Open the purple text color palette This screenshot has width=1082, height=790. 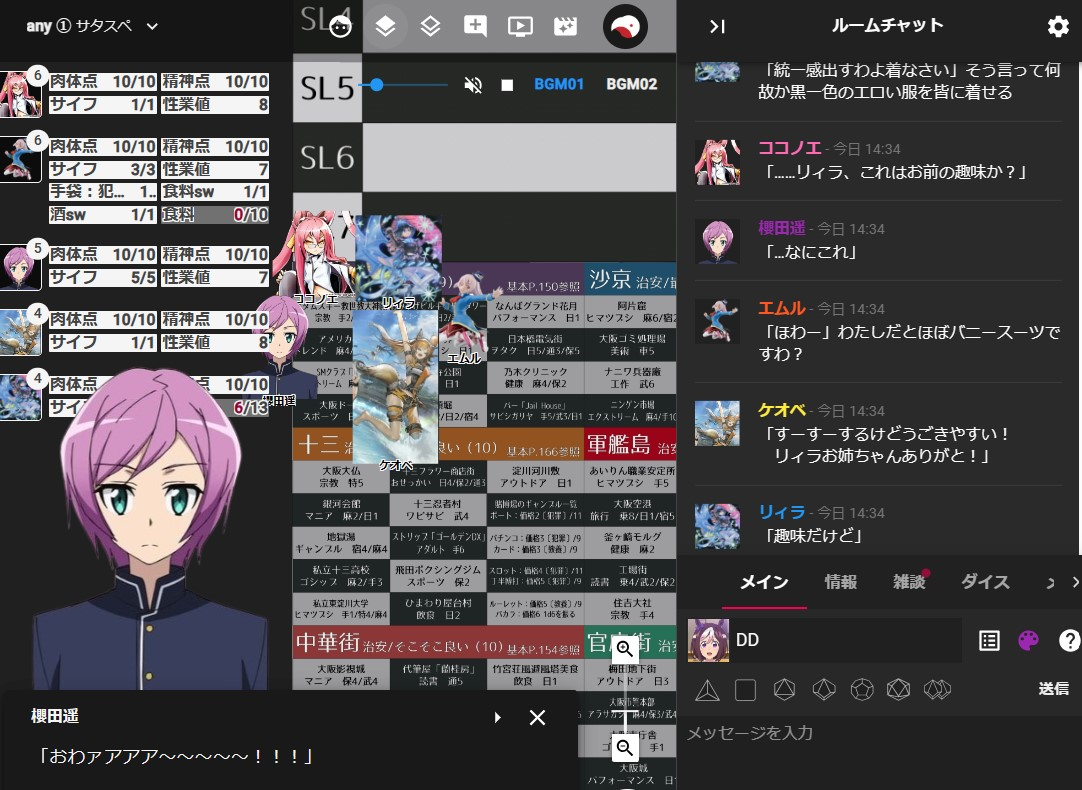(x=1028, y=641)
